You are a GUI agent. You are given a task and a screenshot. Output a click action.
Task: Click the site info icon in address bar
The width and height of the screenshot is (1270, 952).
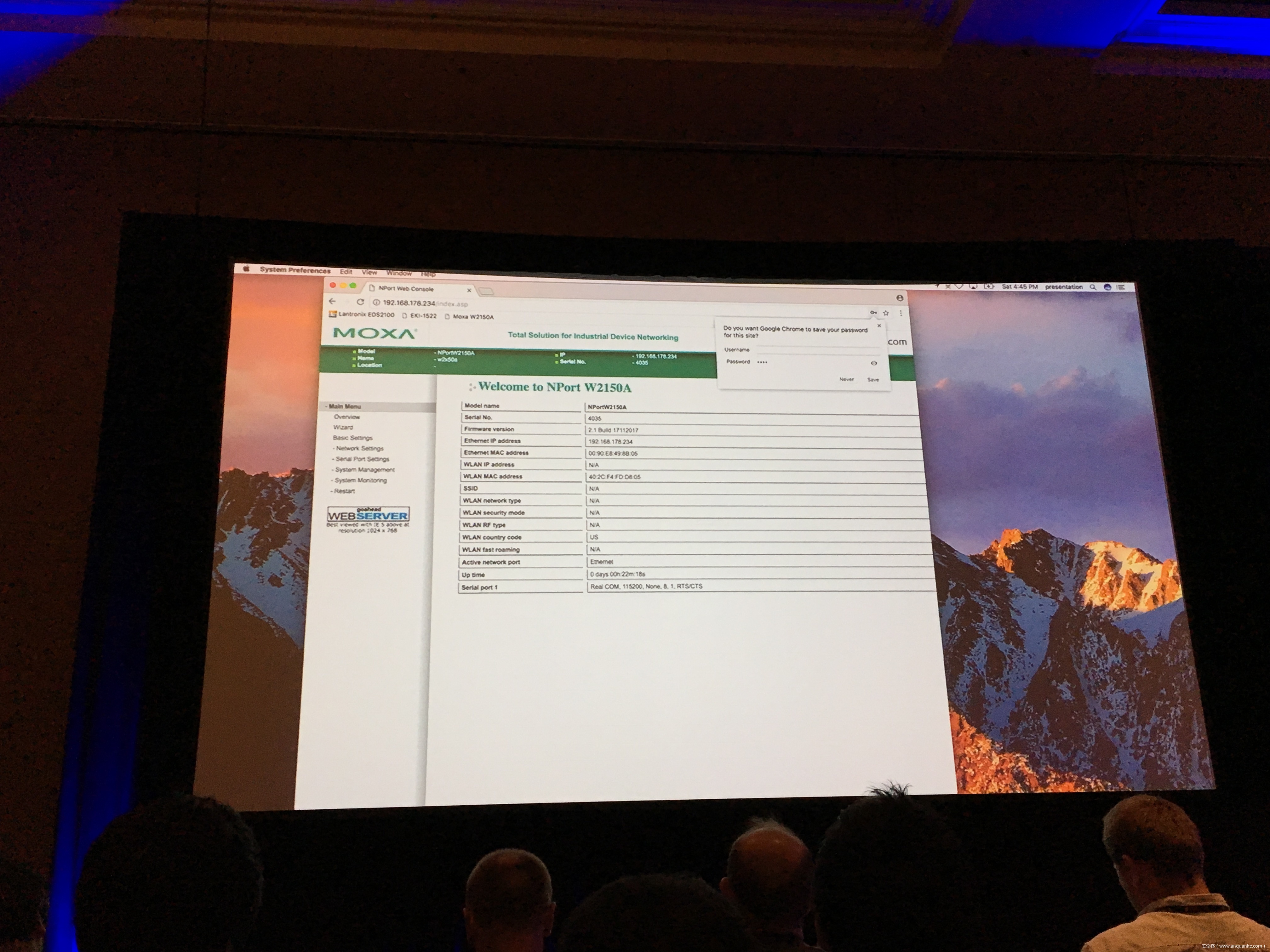pos(376,303)
